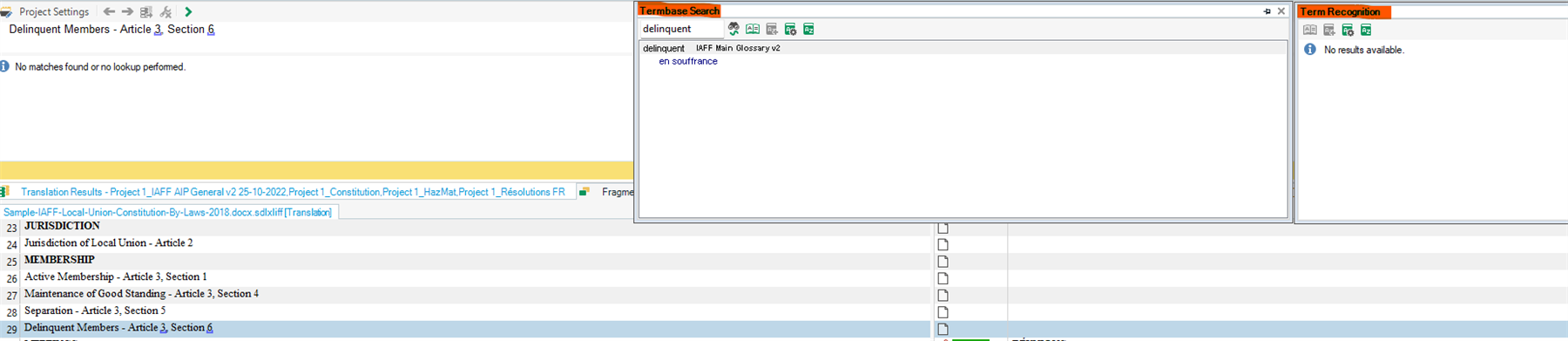The height and width of the screenshot is (341, 1568).
Task: Click the 'No results available.' message
Action: tap(1364, 50)
